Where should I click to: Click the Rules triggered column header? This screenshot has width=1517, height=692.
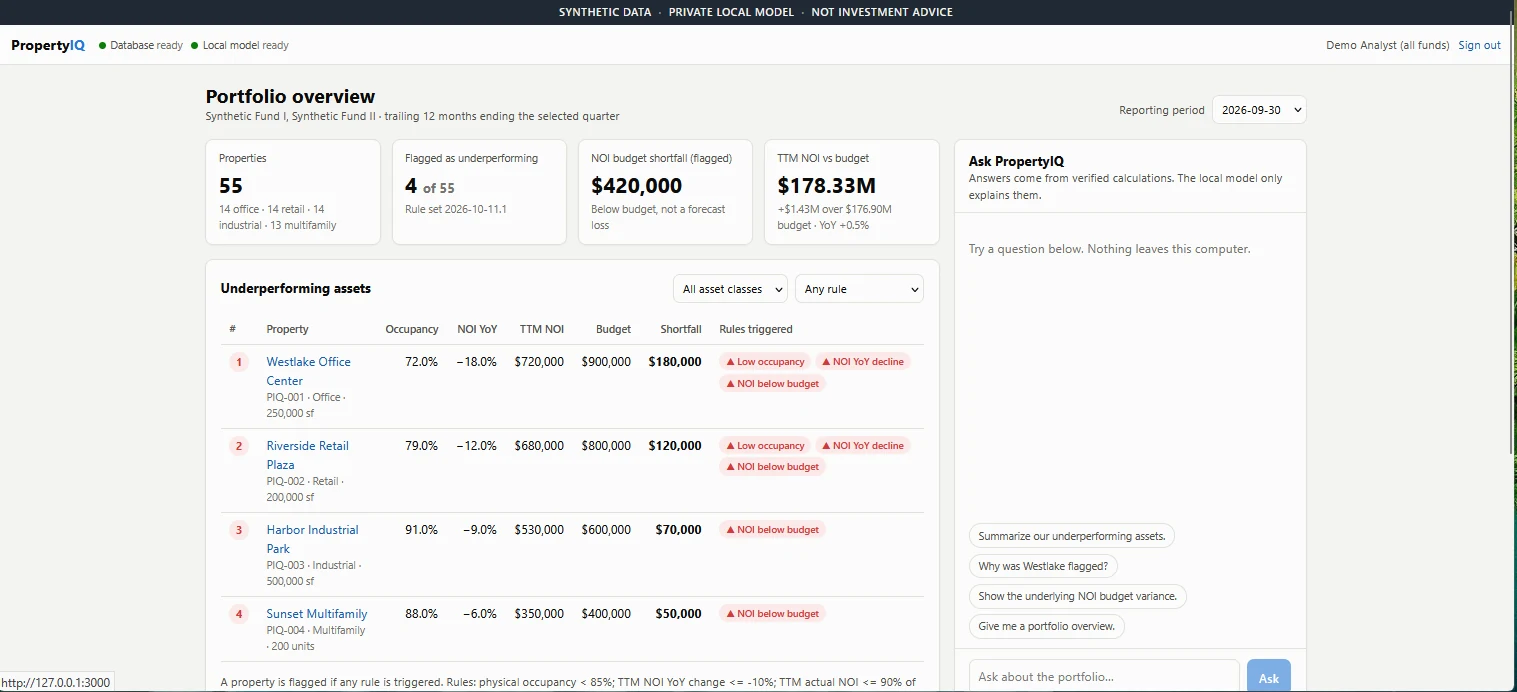[x=756, y=329]
